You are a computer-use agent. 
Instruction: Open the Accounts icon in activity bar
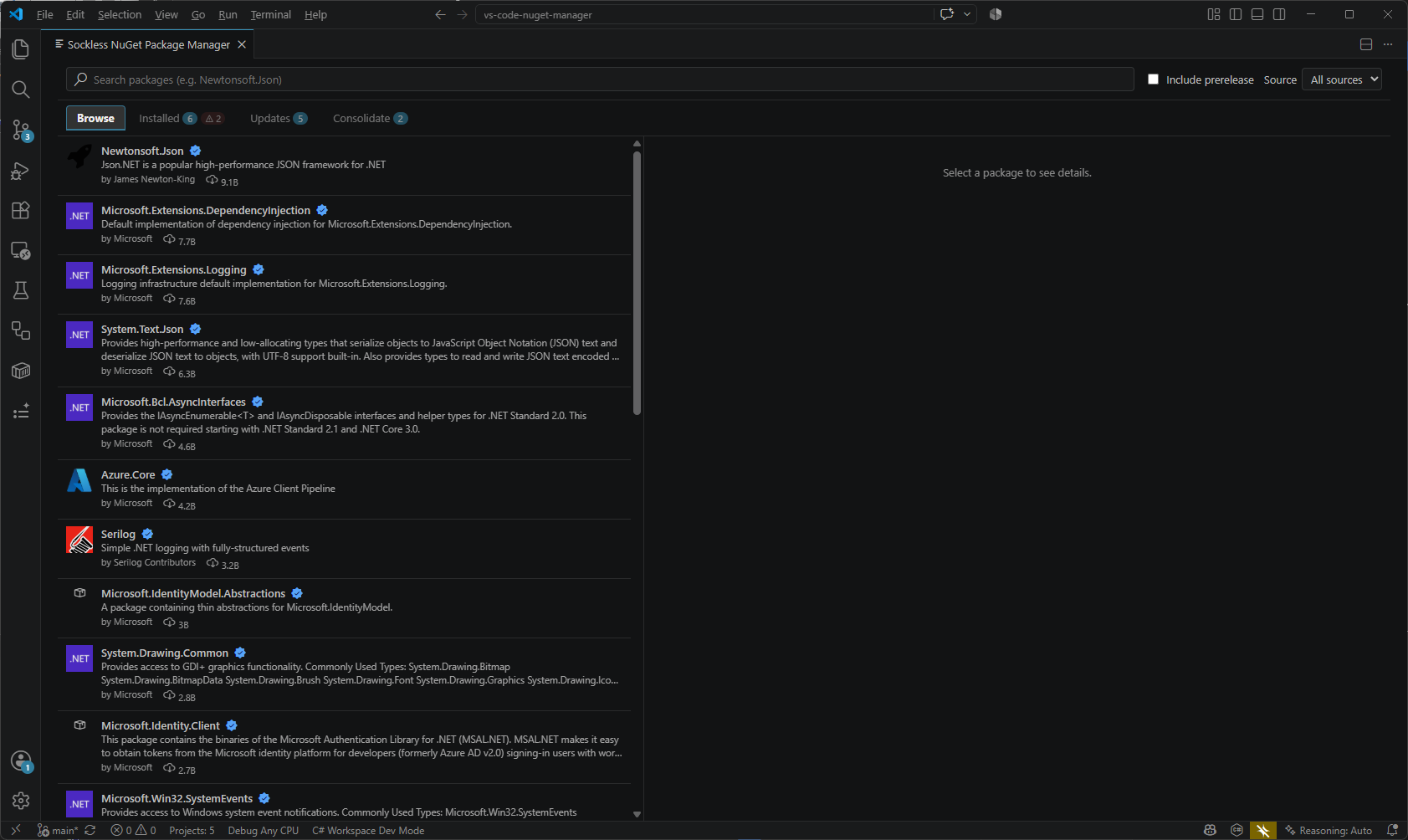[x=21, y=761]
